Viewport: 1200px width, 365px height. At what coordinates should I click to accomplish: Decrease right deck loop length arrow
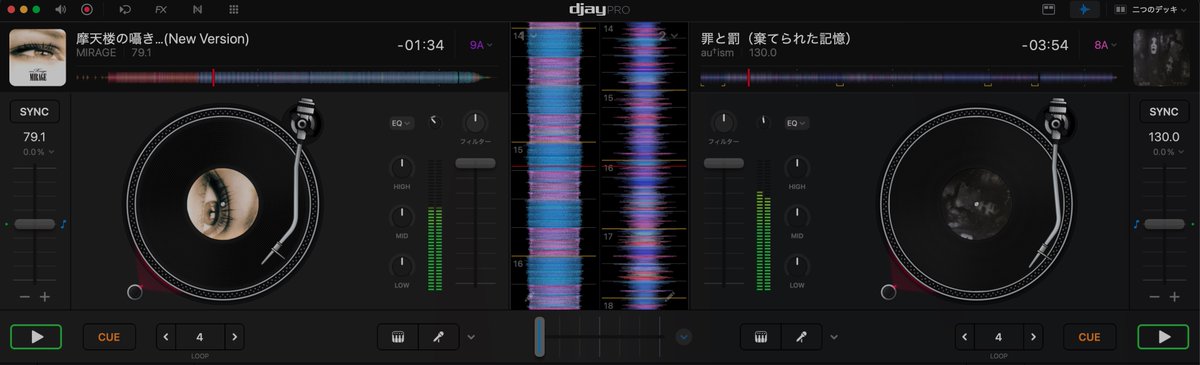pos(965,337)
